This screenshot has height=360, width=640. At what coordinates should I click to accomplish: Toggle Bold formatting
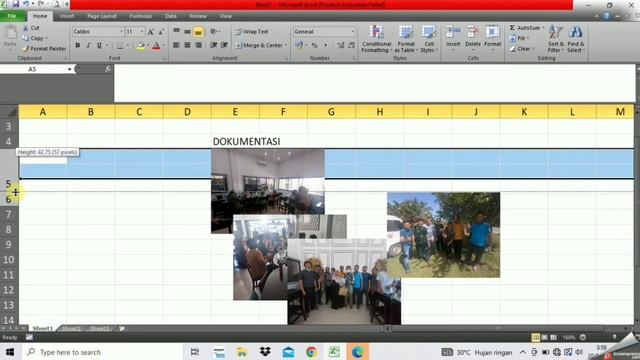click(78, 45)
